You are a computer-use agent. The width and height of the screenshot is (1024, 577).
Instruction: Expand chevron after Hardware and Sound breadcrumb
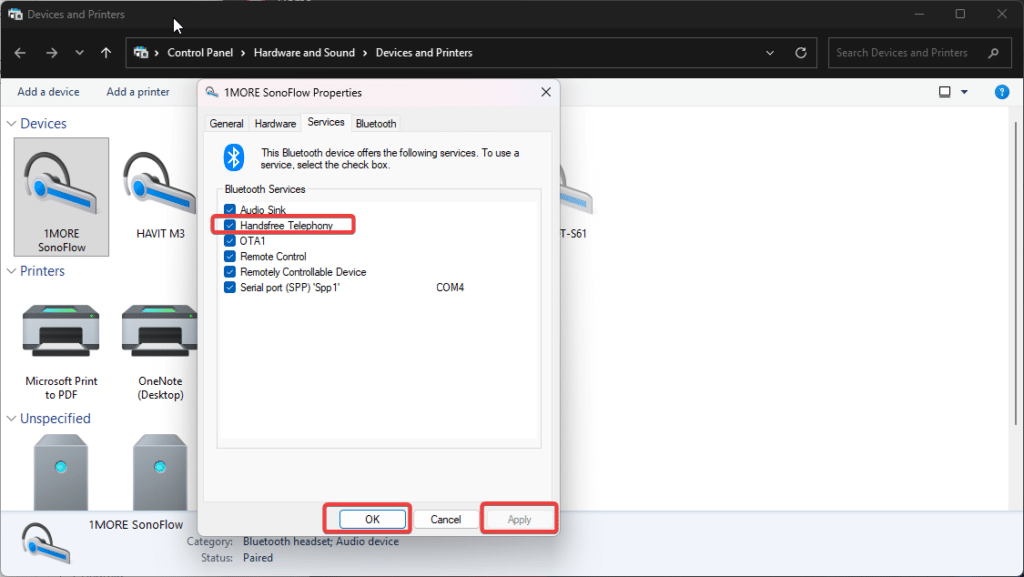pos(365,53)
